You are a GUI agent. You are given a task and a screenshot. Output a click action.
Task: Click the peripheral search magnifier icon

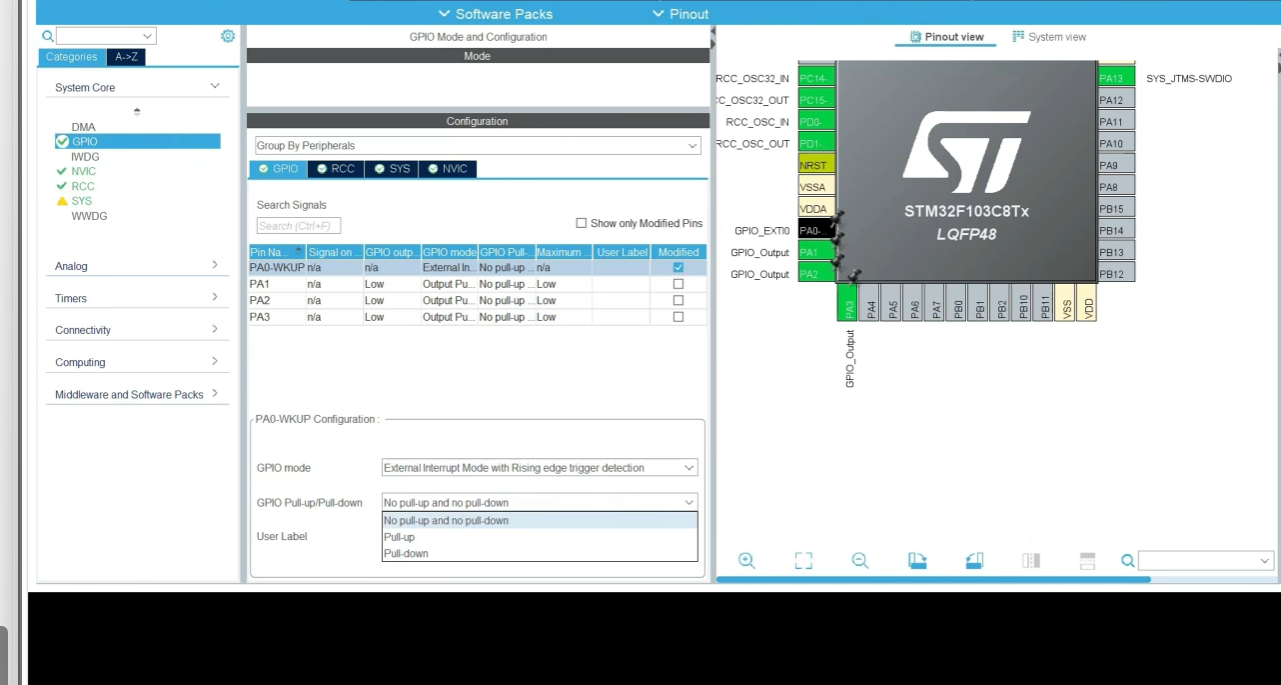pyautogui.click(x=47, y=36)
